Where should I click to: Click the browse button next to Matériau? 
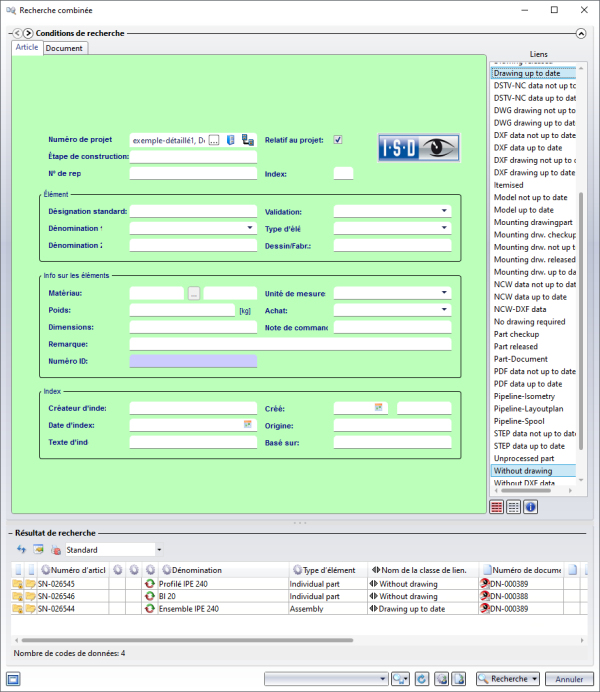point(194,293)
